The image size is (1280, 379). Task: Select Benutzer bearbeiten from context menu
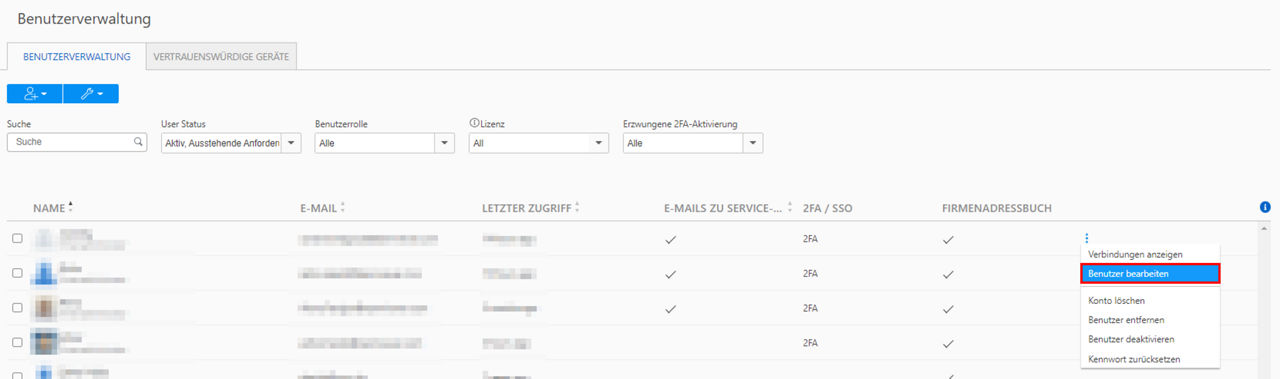click(1151, 273)
